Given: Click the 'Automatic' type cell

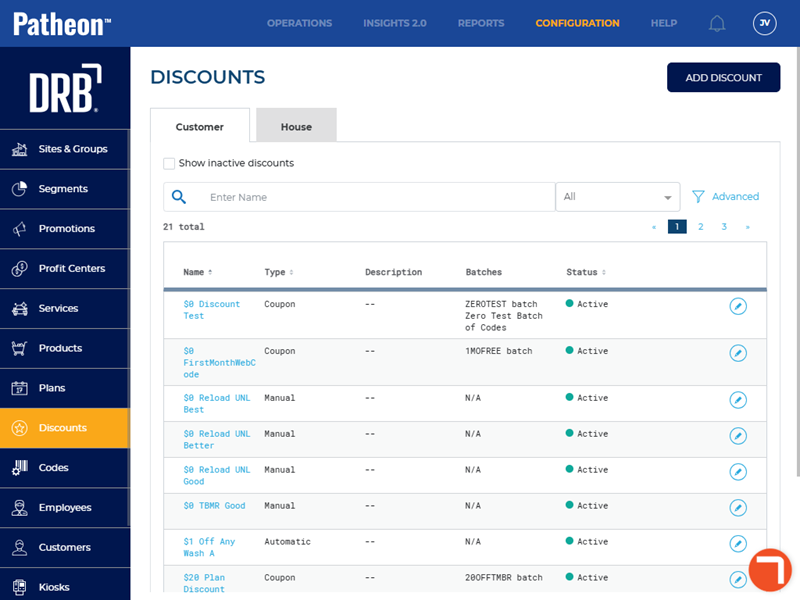Looking at the screenshot, I should tap(287, 541).
